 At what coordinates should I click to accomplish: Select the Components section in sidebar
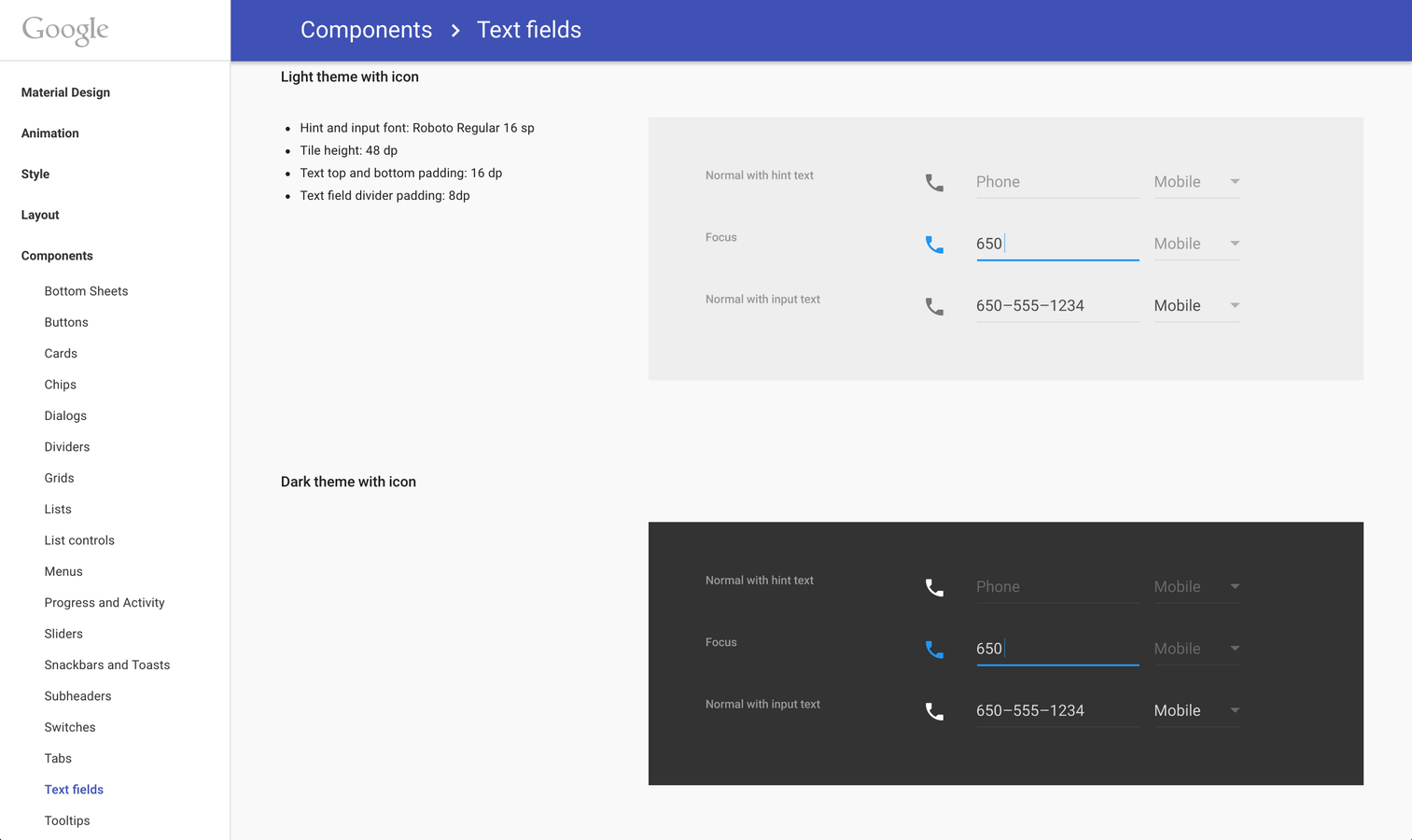click(x=57, y=256)
